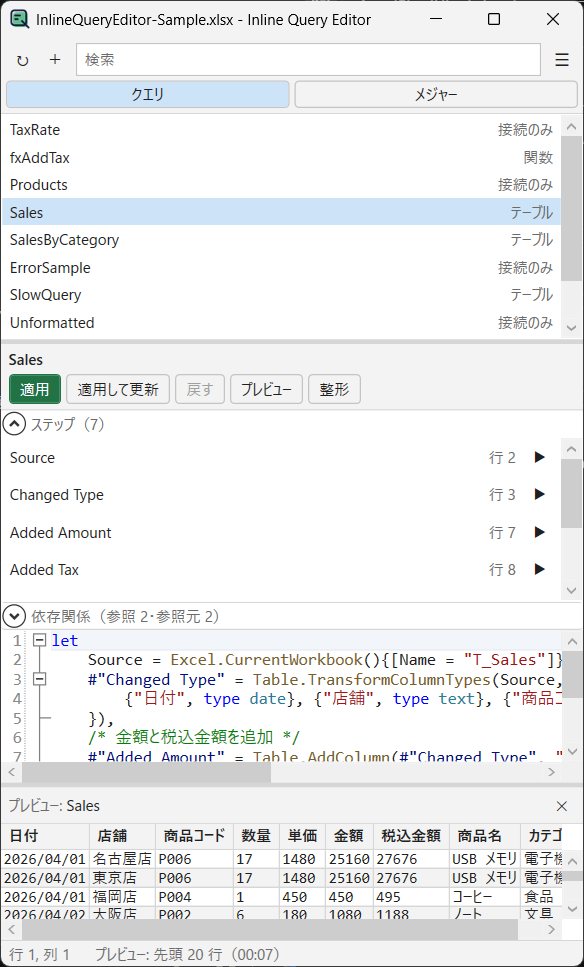Viewport: 584px width, 967px height.
Task: Click the 福岡店 cell in preview
Action: click(x=123, y=897)
